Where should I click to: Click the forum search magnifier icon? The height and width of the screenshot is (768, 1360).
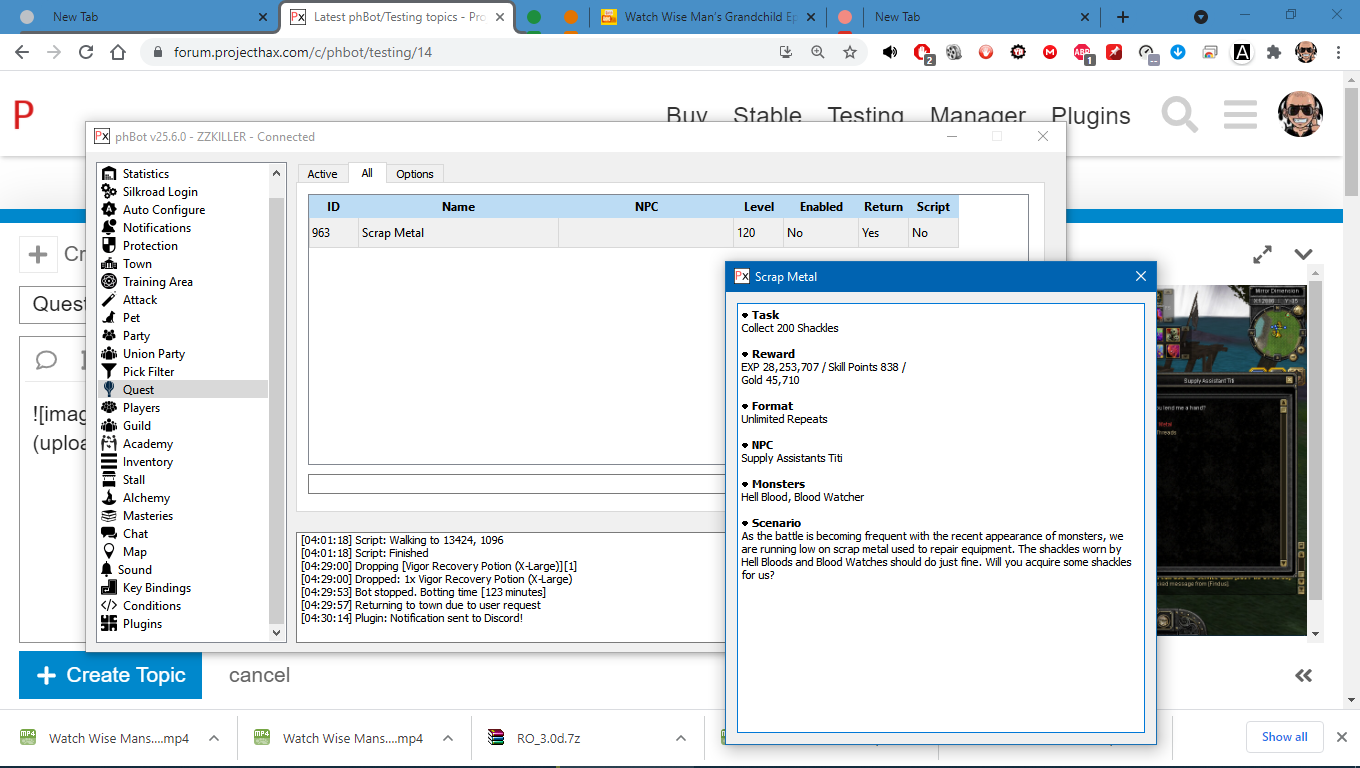[x=1179, y=115]
